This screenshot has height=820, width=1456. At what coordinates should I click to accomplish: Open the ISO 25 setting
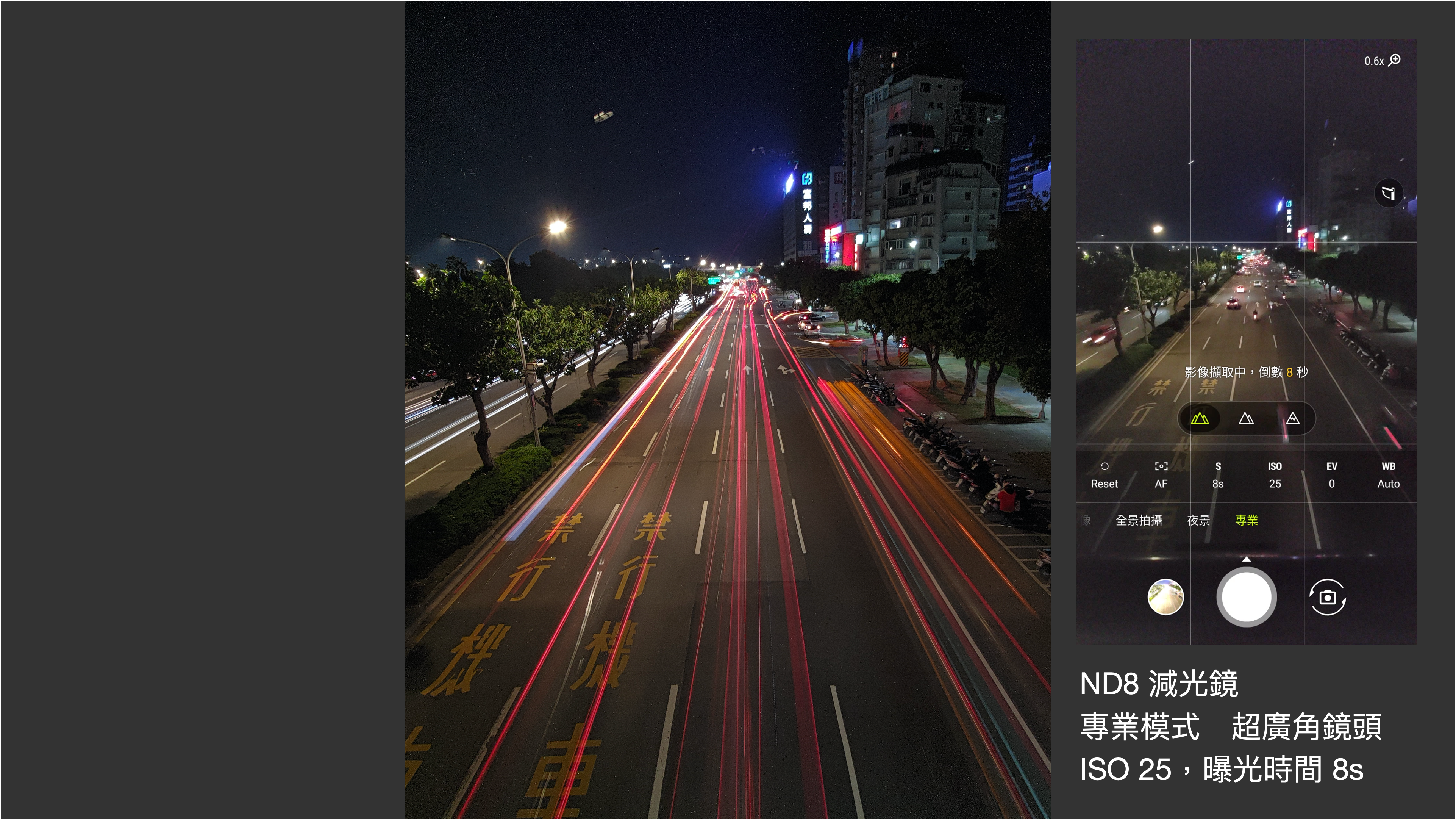click(1275, 475)
